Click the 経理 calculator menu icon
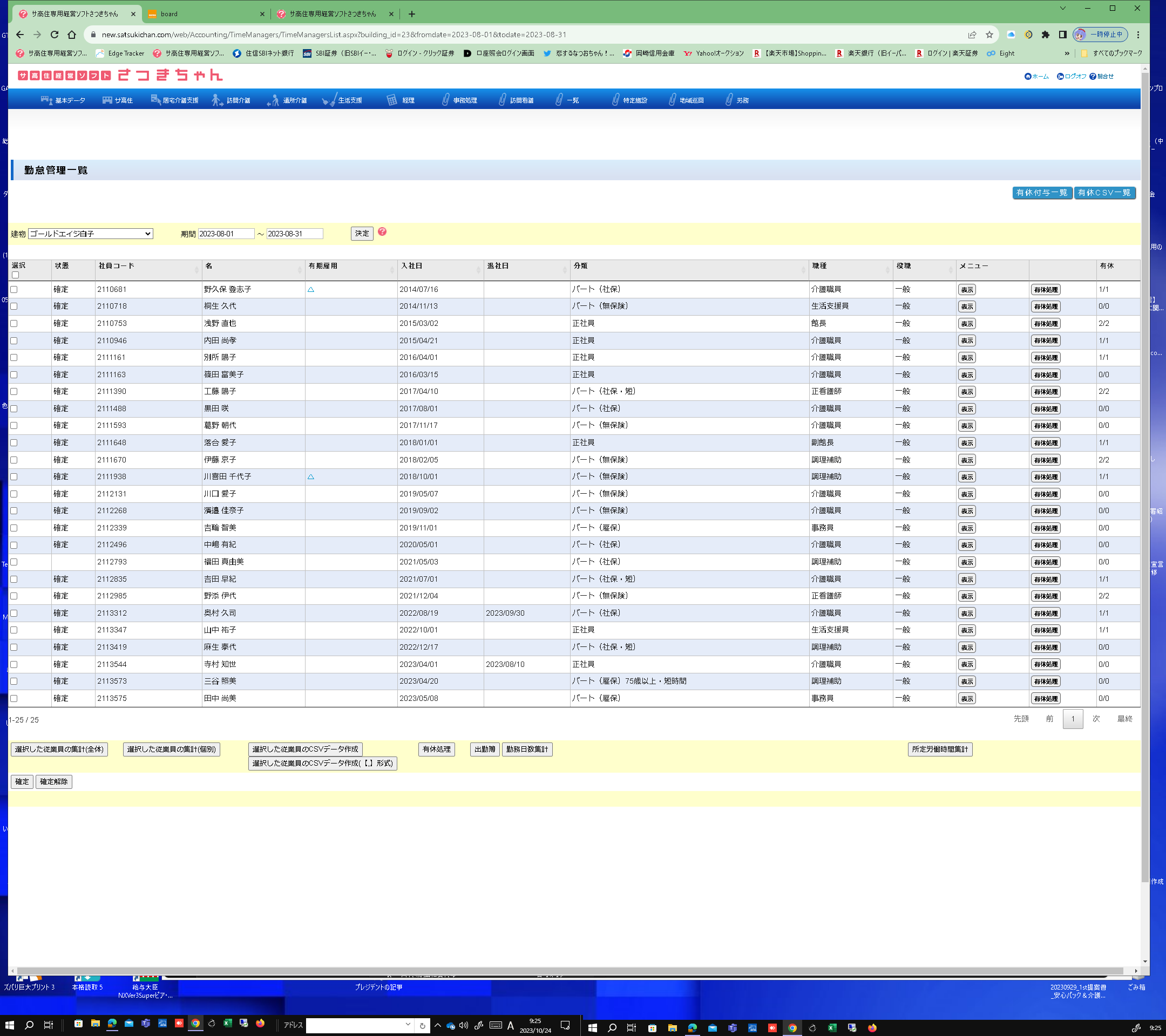 [391, 100]
